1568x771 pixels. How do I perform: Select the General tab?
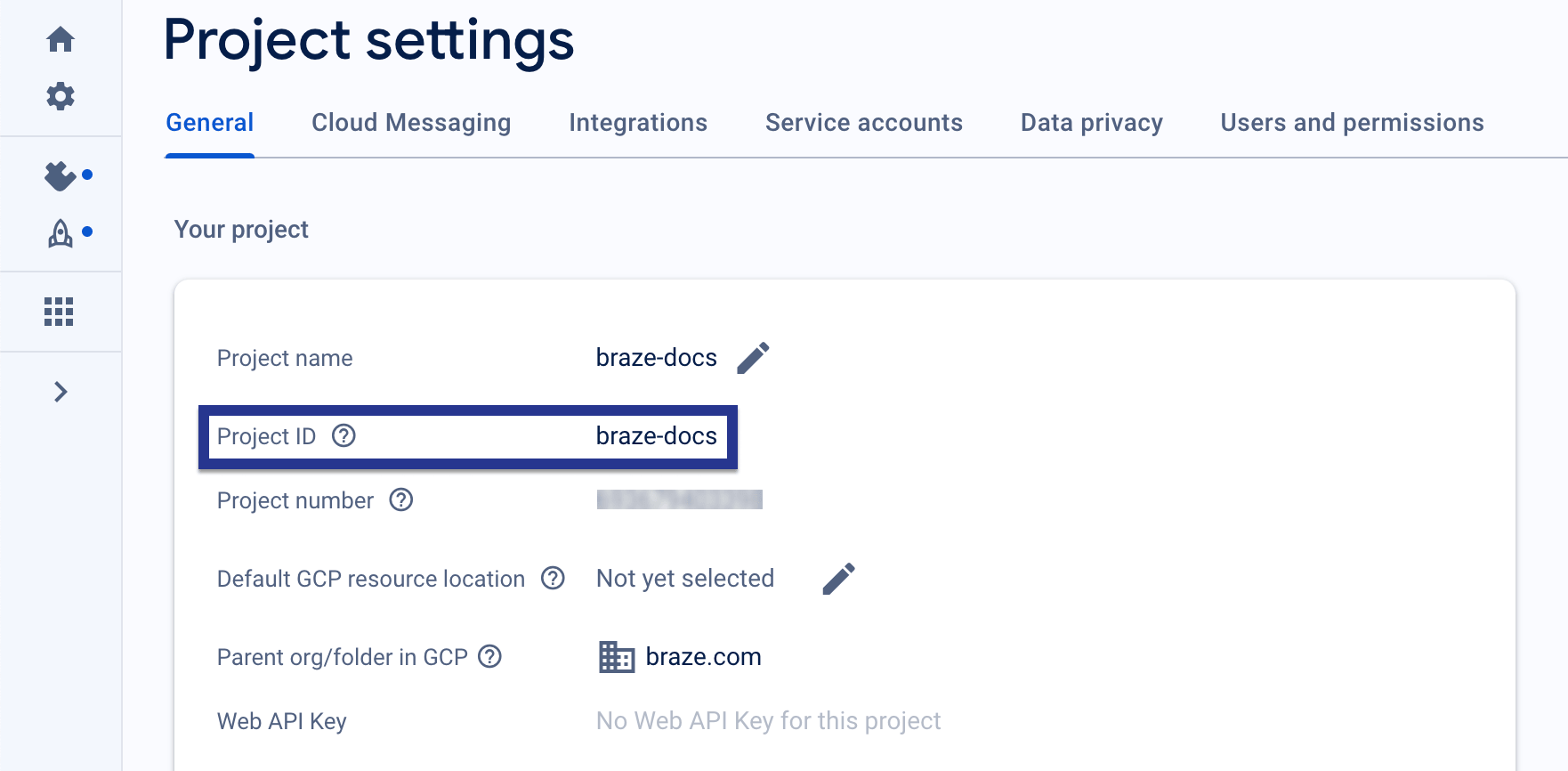coord(208,122)
